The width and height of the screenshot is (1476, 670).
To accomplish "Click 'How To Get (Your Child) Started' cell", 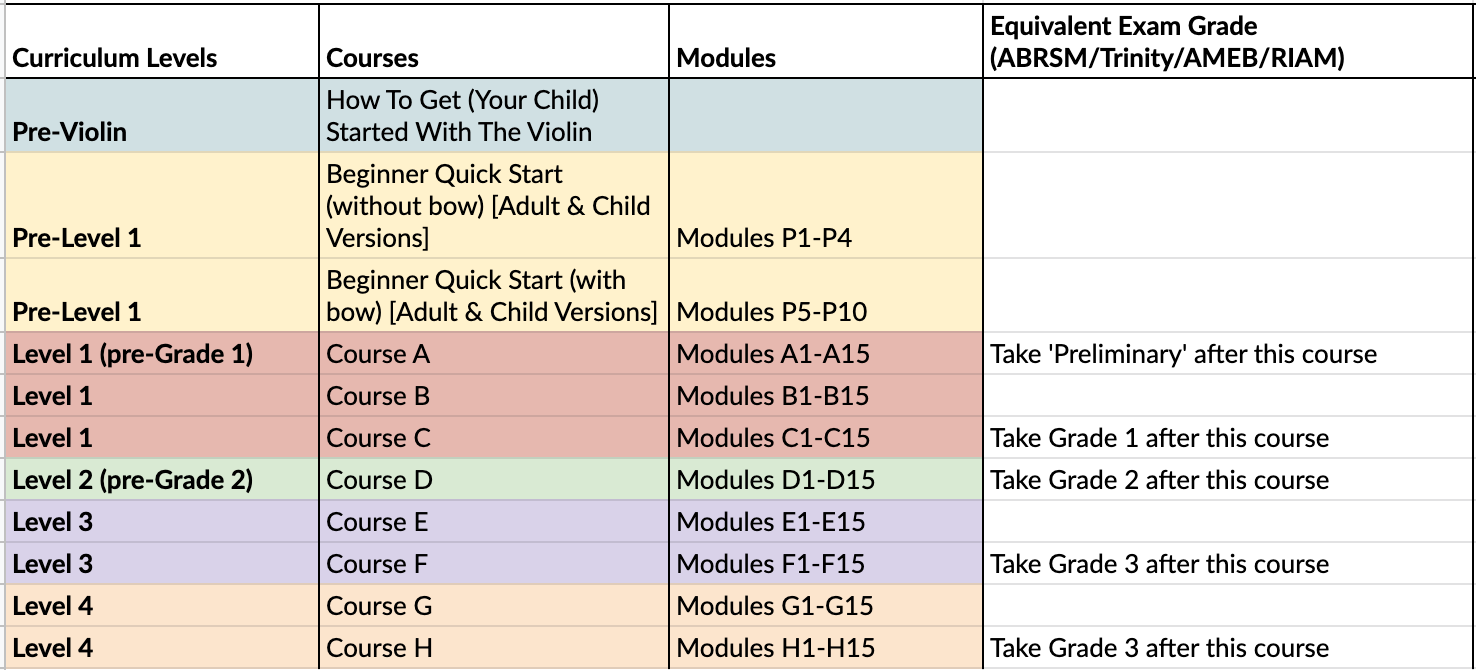I will tap(494, 115).
